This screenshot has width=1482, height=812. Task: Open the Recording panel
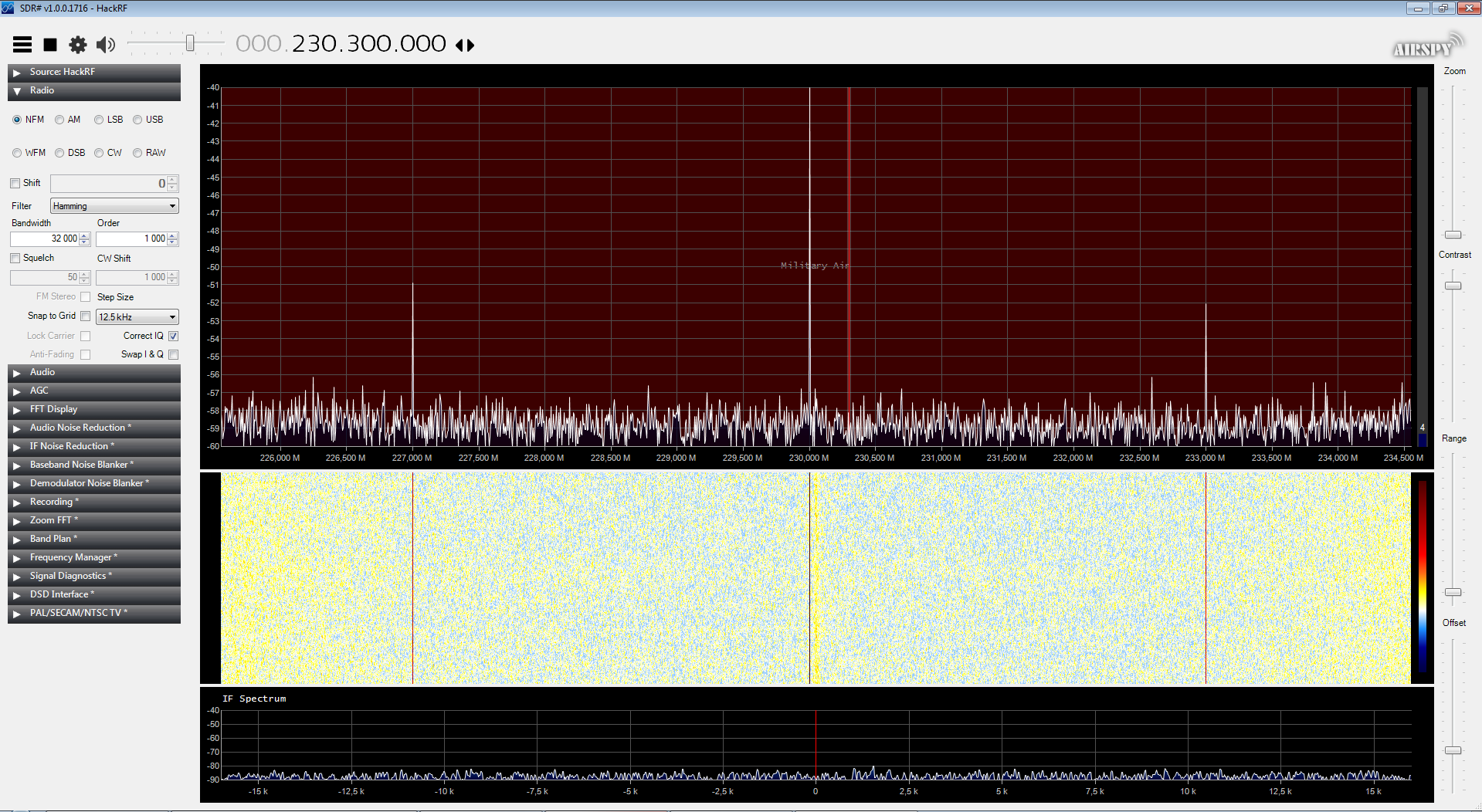(x=17, y=502)
